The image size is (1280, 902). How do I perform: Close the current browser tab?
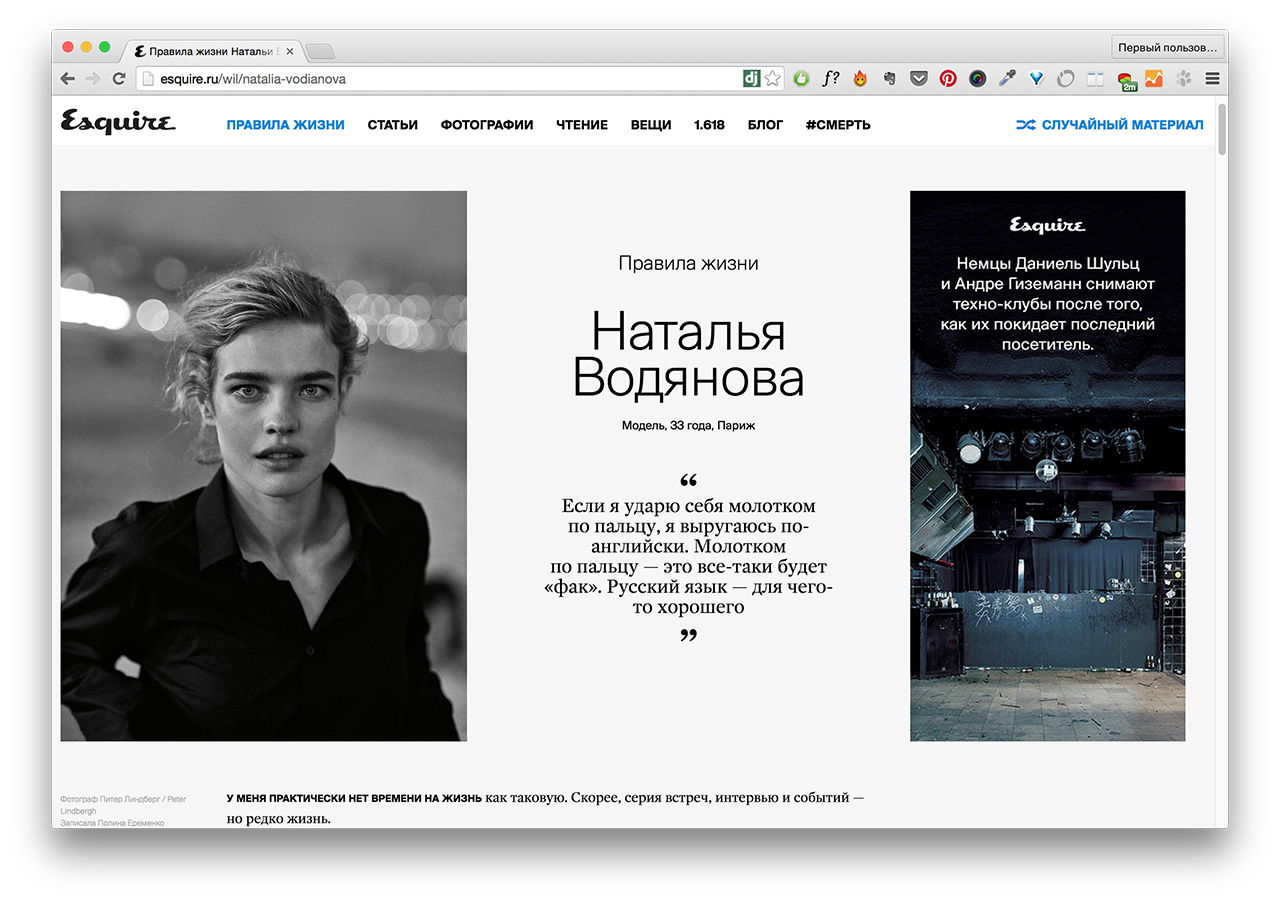click(290, 51)
